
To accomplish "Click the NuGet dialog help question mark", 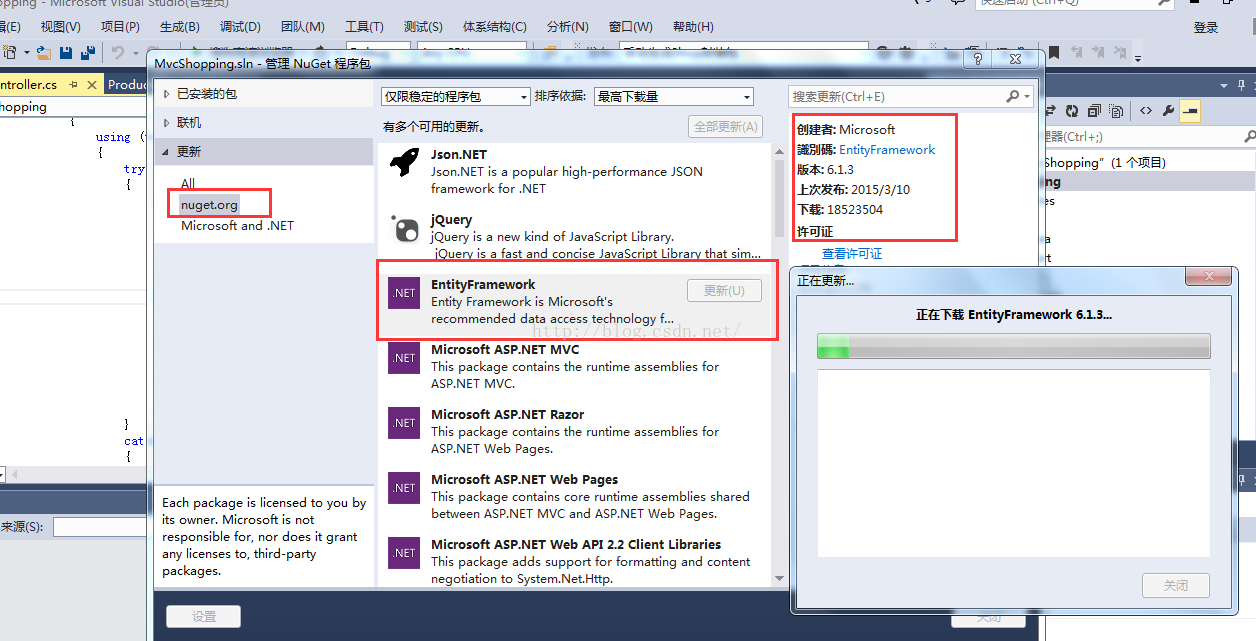I will click(x=977, y=61).
